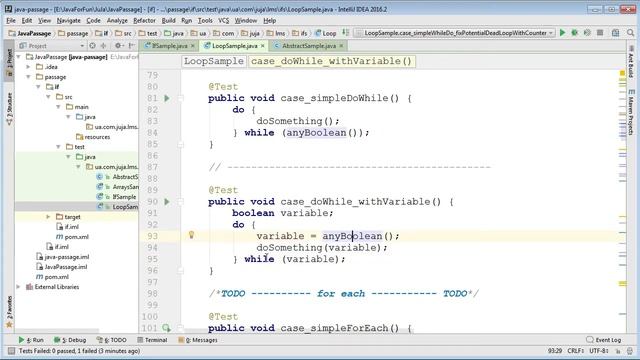The height and width of the screenshot is (360, 640).
Task: Collapse the JavaPassage root tree node
Action: pyautogui.click(x=19, y=57)
